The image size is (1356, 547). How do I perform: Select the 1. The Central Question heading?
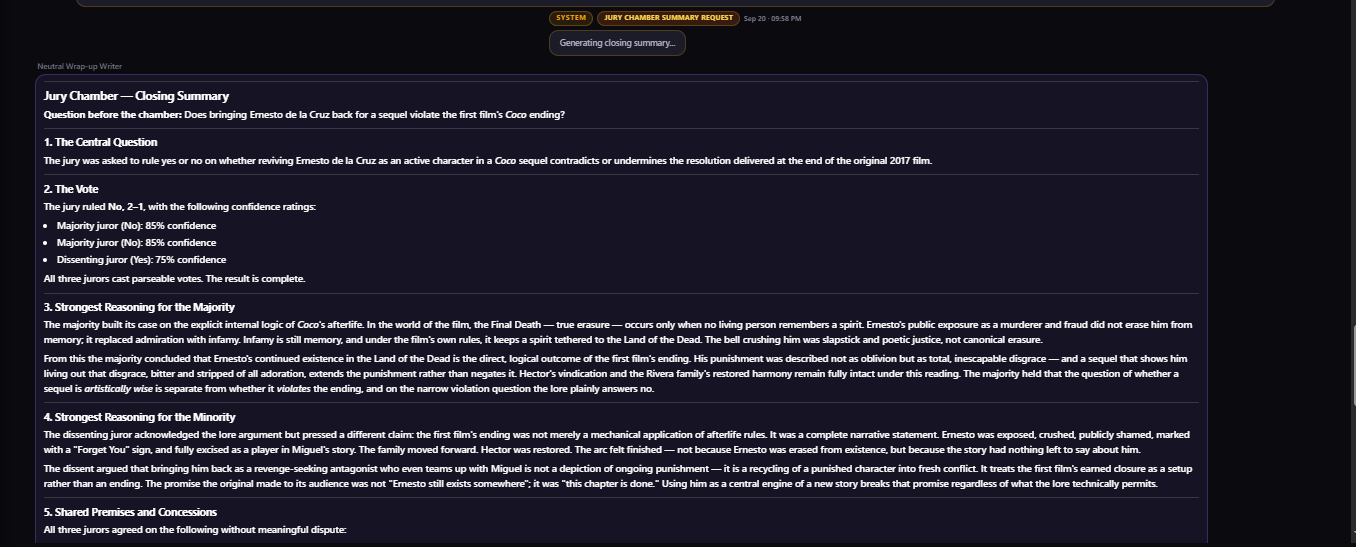coord(101,142)
